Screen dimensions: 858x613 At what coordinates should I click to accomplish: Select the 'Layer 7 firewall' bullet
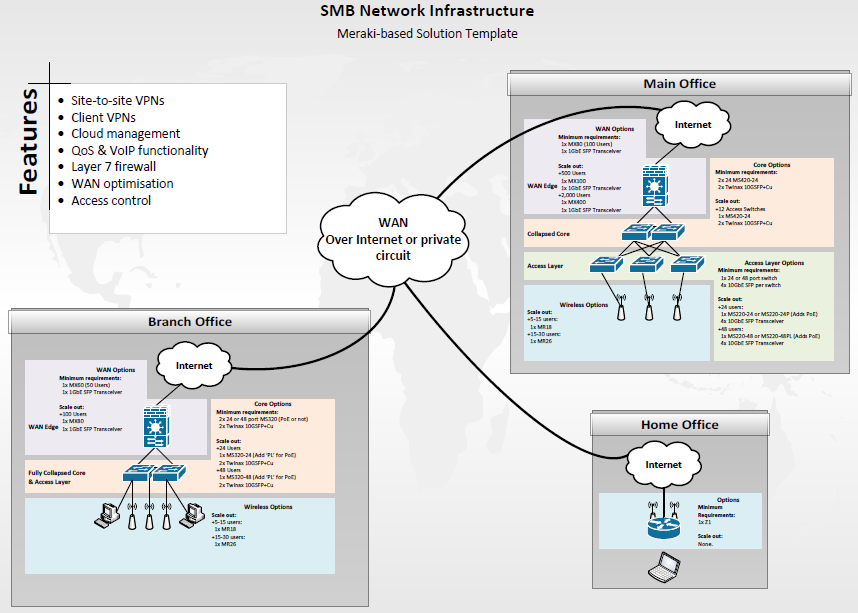[x=113, y=167]
